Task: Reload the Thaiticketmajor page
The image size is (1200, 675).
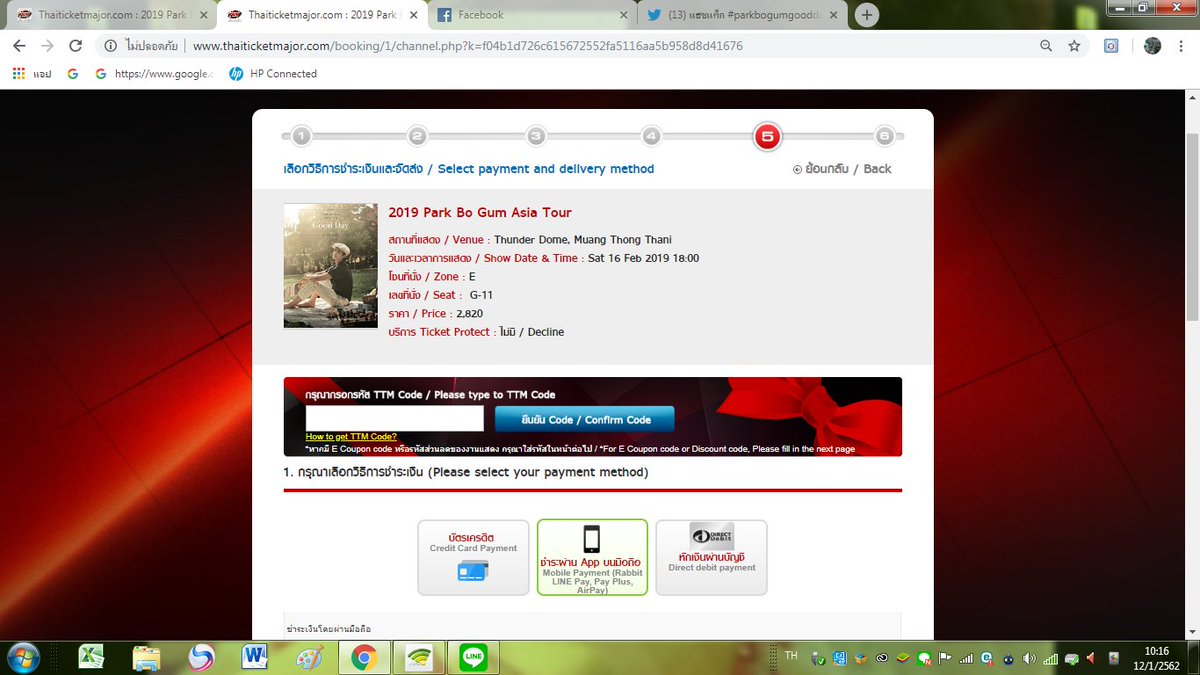Action: pos(75,46)
